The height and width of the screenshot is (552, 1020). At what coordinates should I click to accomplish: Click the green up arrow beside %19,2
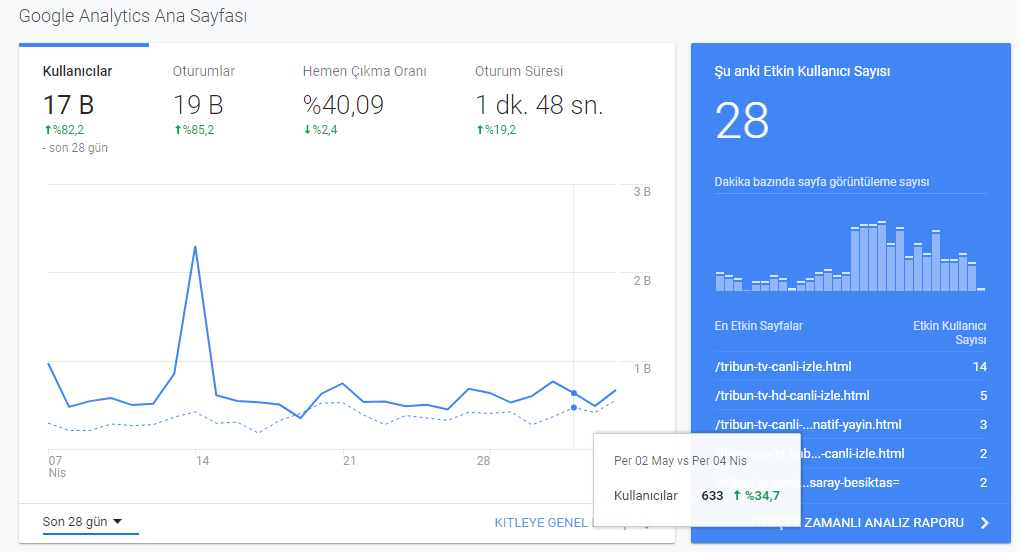click(x=480, y=130)
